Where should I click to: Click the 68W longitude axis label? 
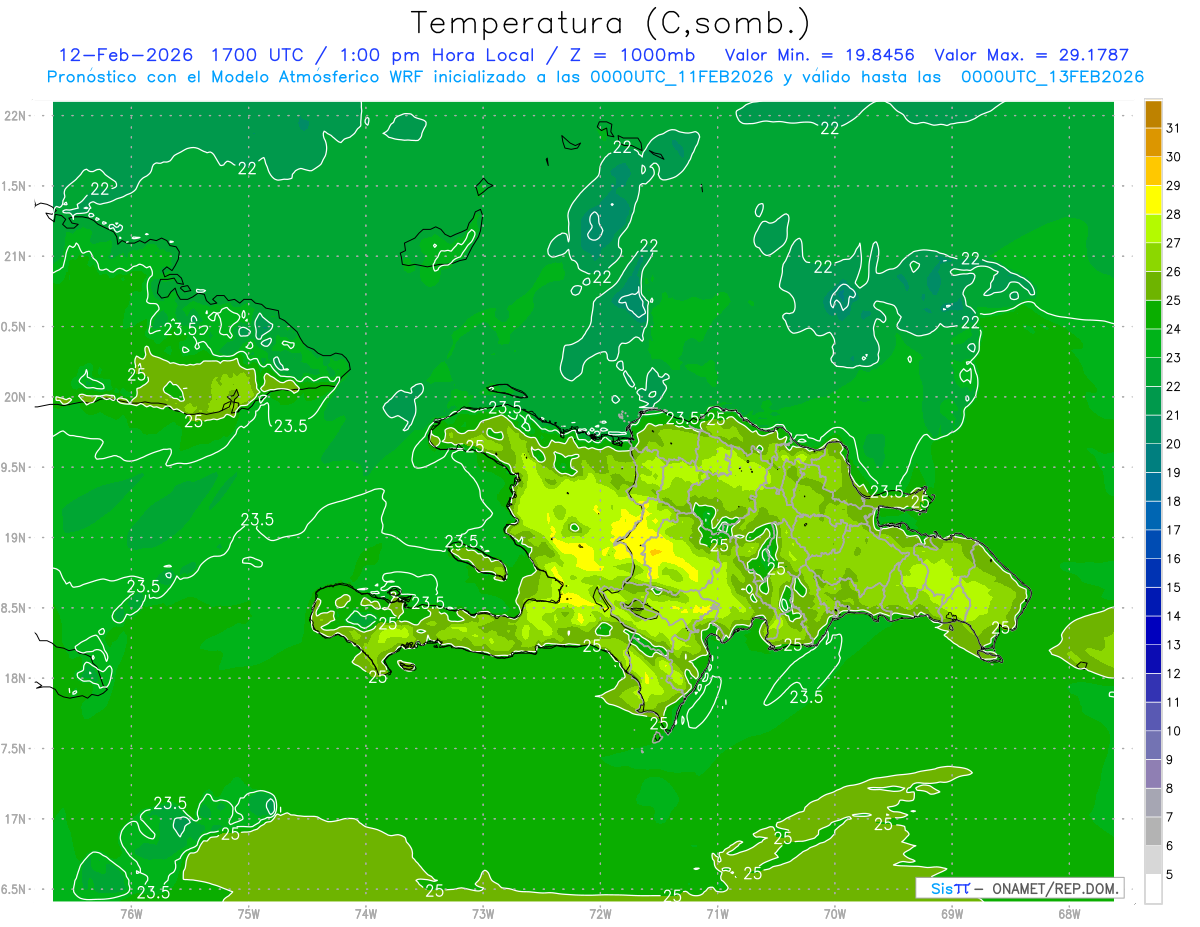tap(1068, 913)
